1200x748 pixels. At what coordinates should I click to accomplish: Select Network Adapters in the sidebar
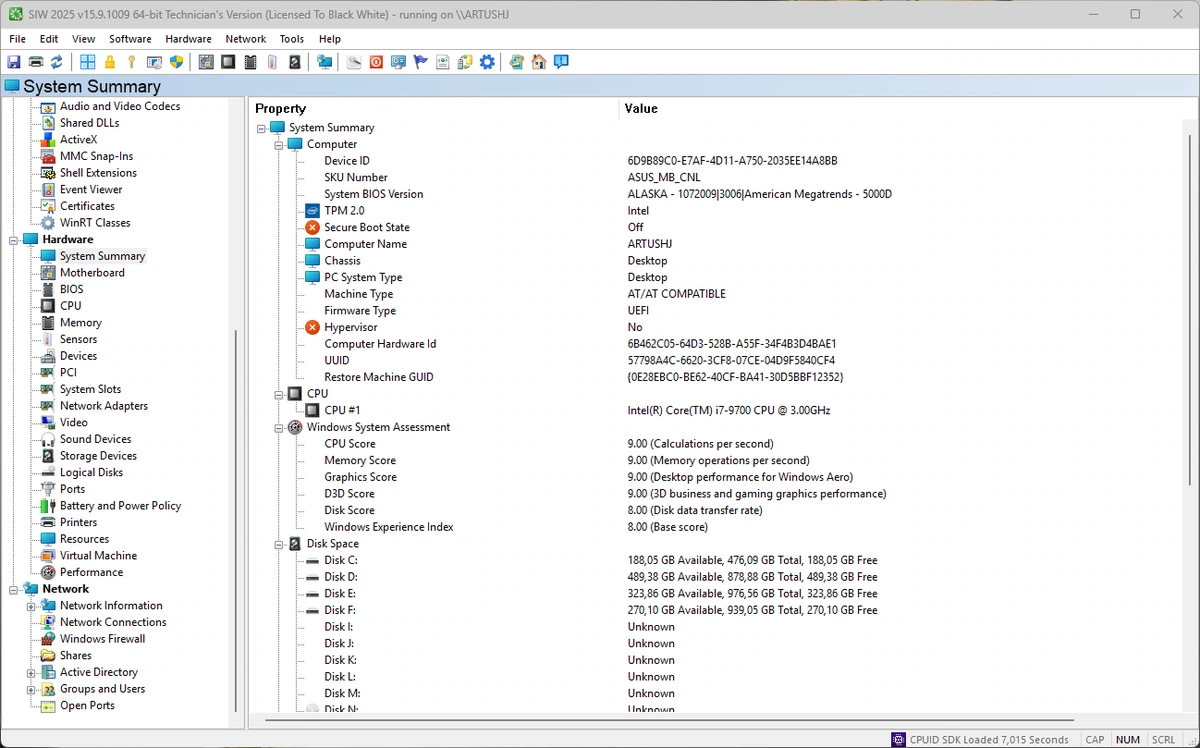(x=103, y=406)
